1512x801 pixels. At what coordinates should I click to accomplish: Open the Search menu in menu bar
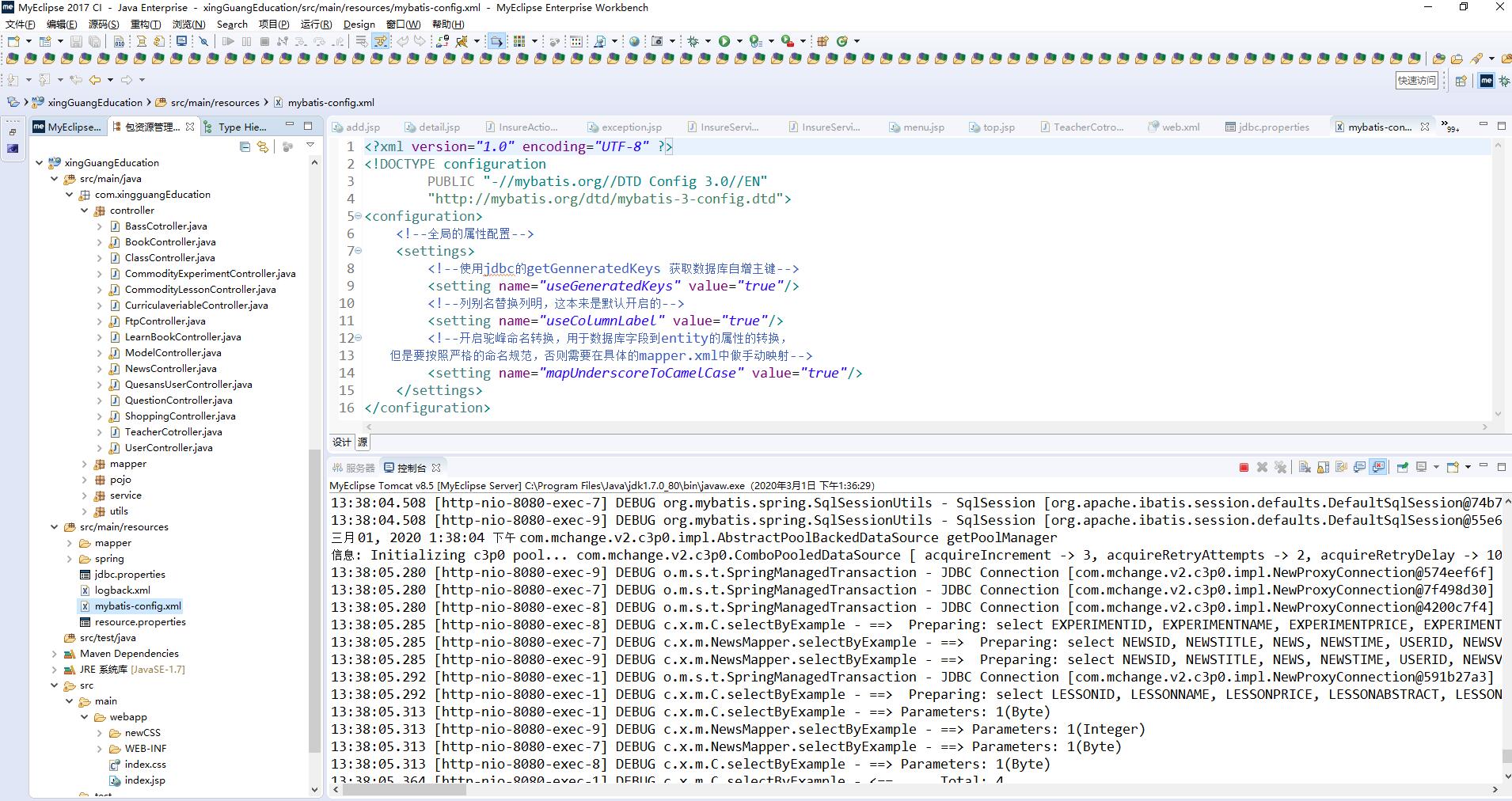click(x=232, y=24)
